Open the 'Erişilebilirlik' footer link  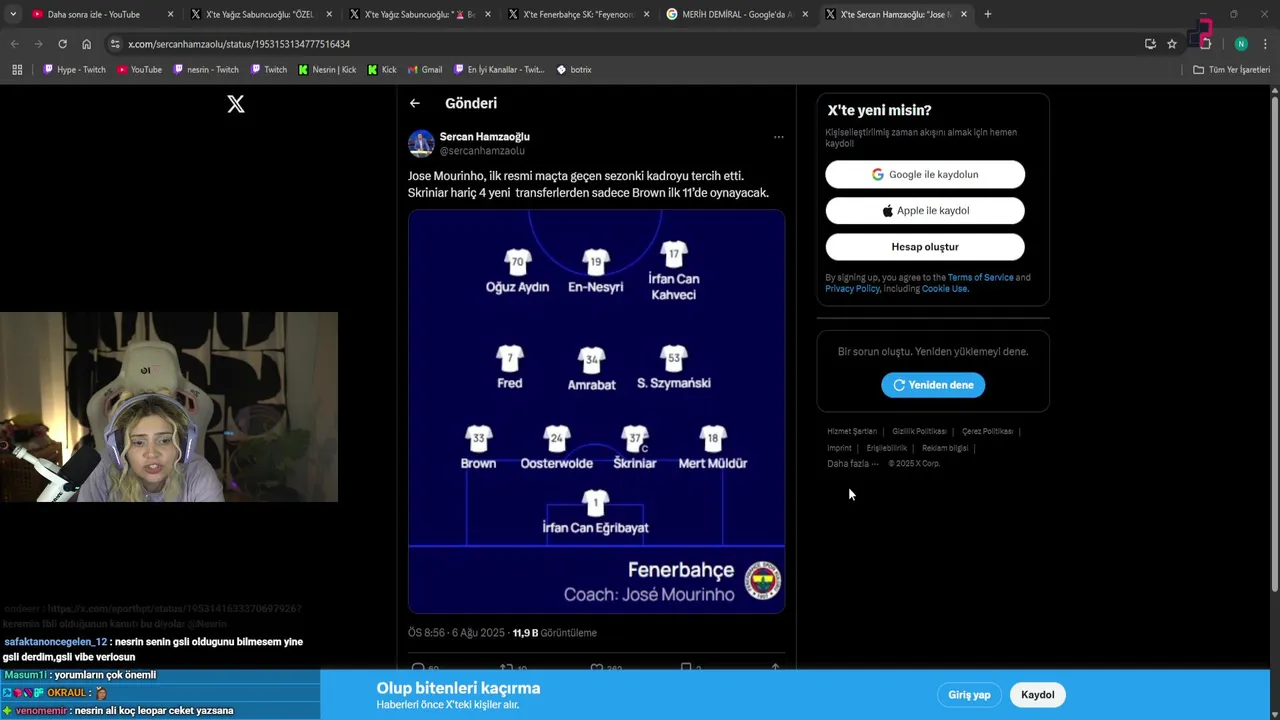[x=887, y=448]
